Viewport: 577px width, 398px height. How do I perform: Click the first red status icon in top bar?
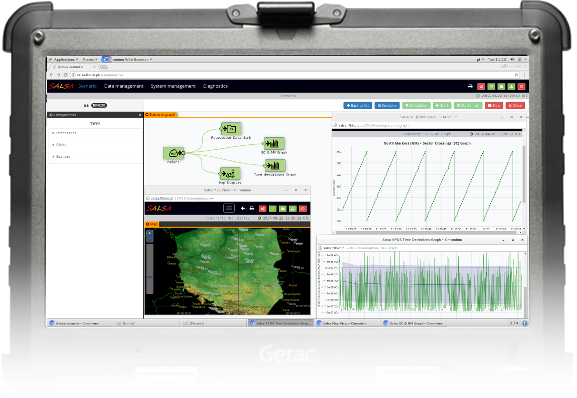tap(481, 86)
